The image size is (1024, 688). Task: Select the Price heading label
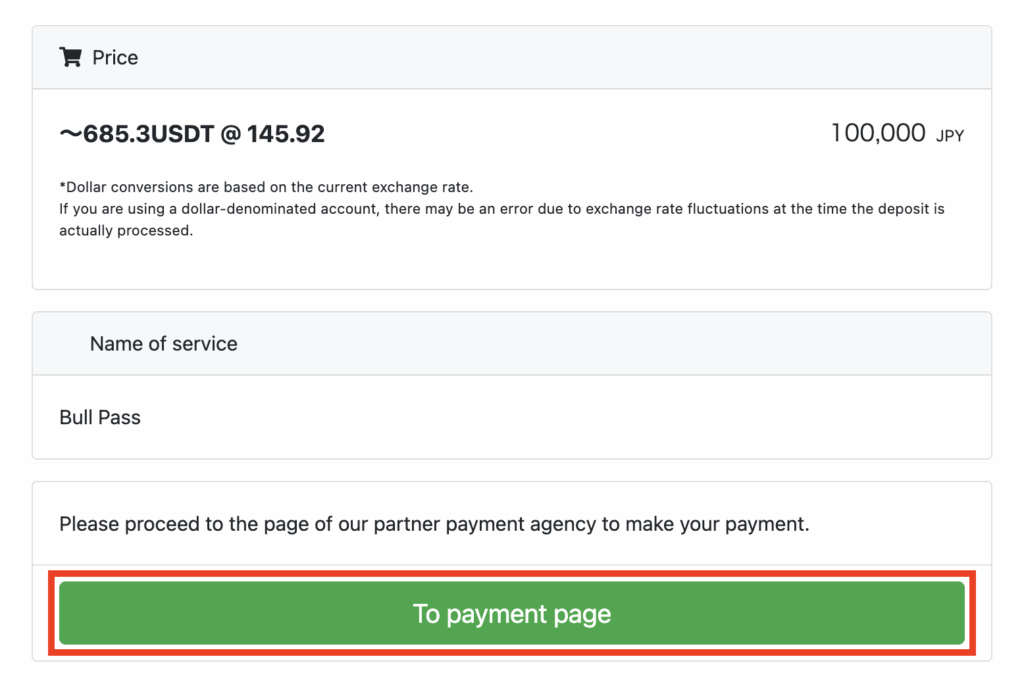tap(115, 57)
